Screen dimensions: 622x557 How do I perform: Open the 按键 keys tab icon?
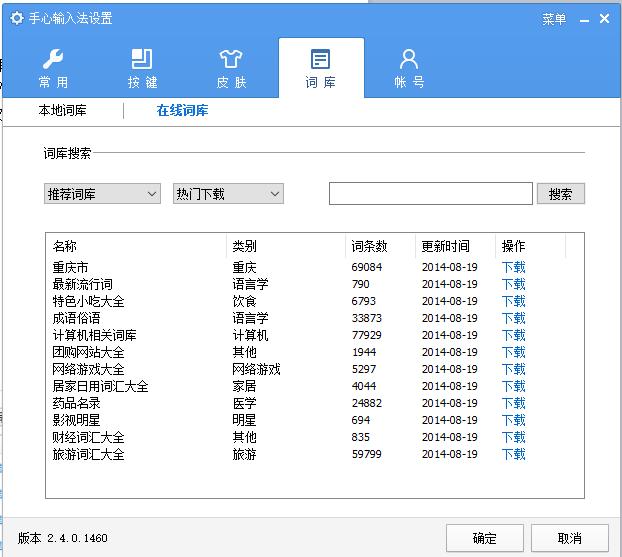pyautogui.click(x=142, y=68)
